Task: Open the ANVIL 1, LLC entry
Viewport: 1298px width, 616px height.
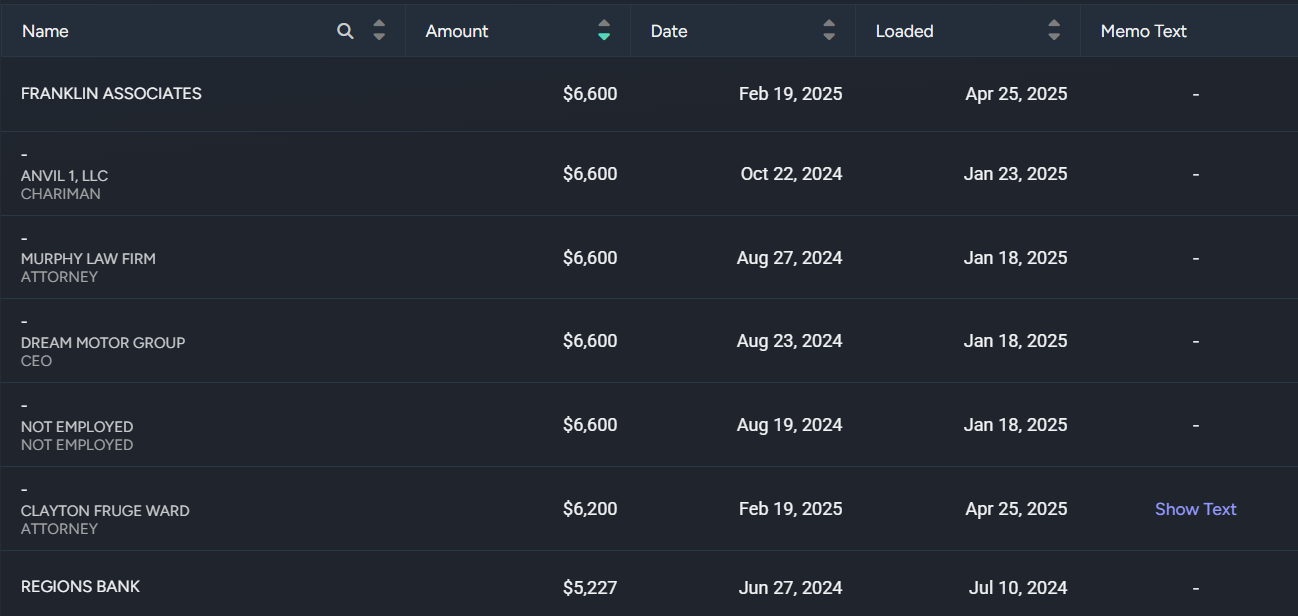Action: pos(64,175)
